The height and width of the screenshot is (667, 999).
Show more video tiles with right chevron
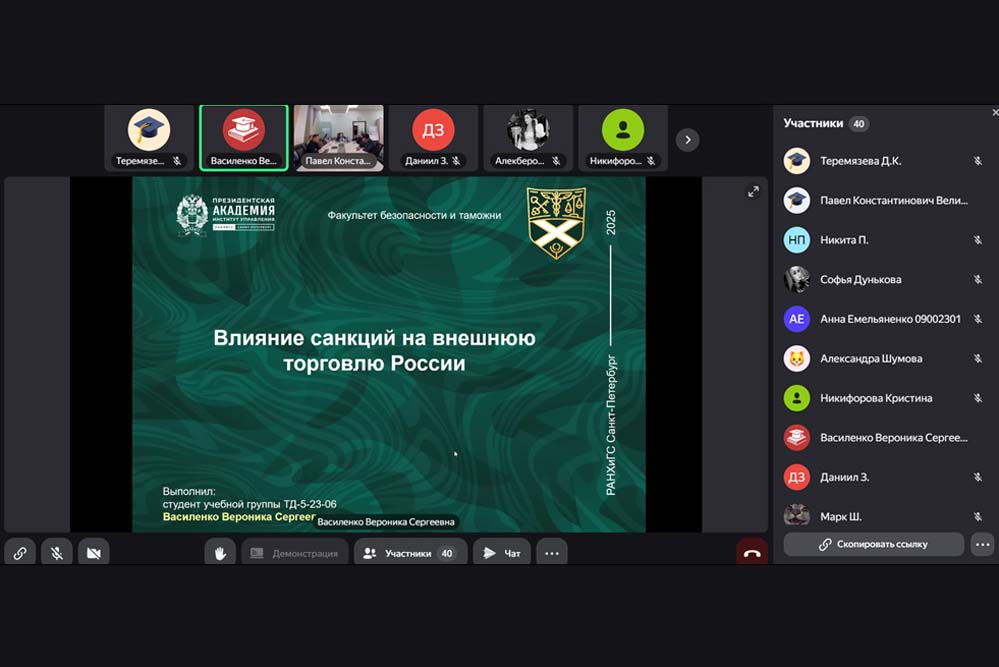coord(687,140)
